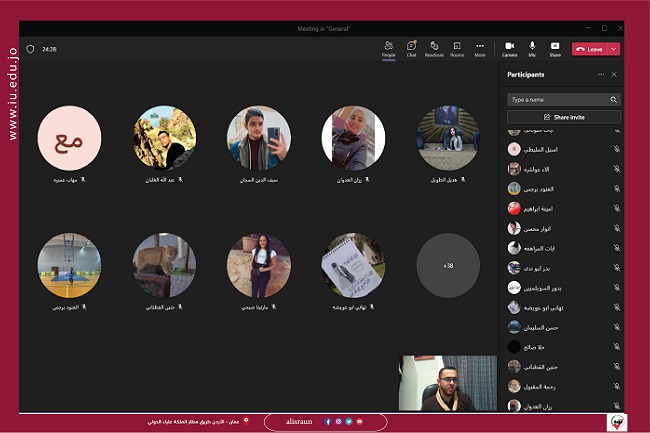The width and height of the screenshot is (650, 433).
Task: Open Participants panel more options ellipsis
Action: click(601, 74)
